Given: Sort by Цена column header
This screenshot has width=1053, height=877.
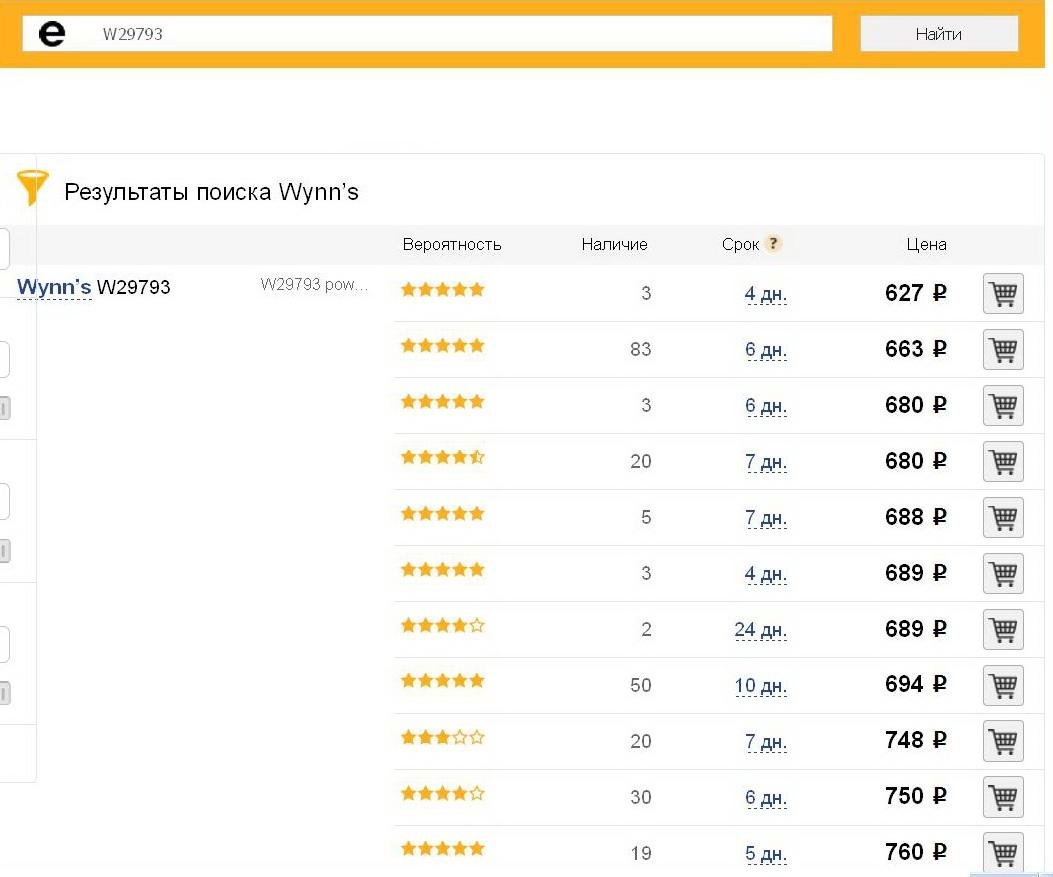Looking at the screenshot, I should pyautogui.click(x=926, y=244).
